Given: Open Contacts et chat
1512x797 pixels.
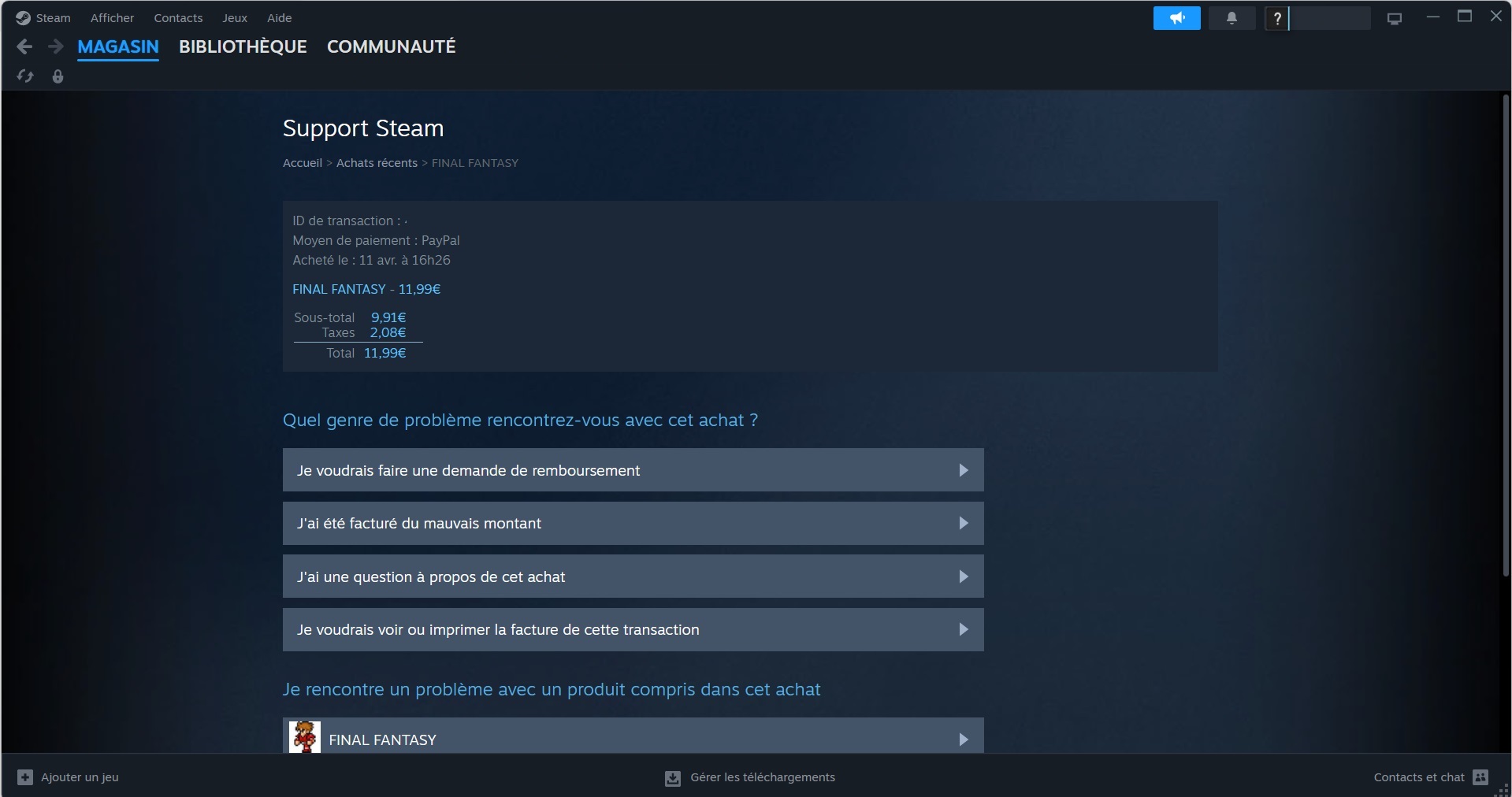Looking at the screenshot, I should (1419, 777).
